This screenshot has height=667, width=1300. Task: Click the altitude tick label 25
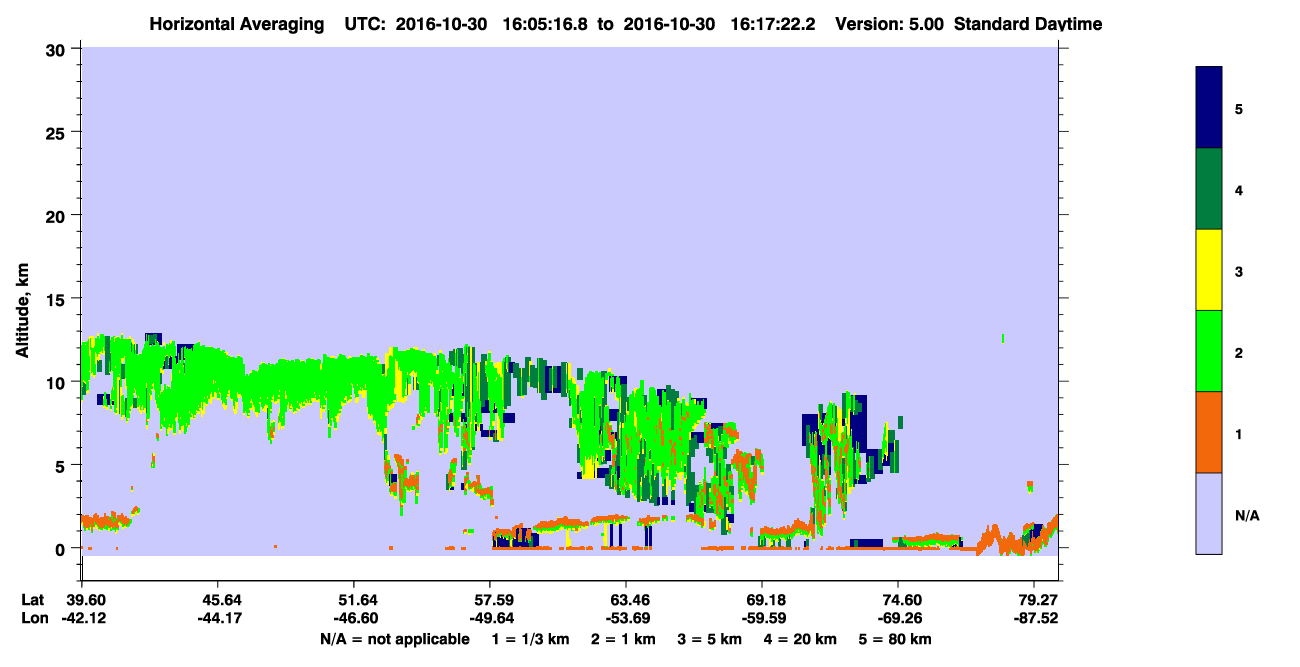click(57, 133)
